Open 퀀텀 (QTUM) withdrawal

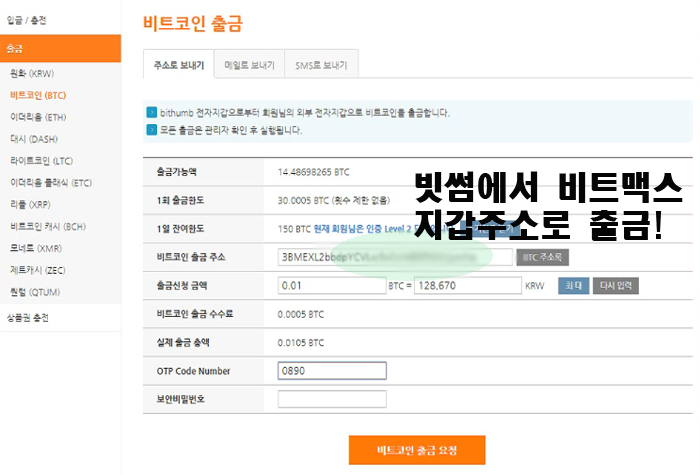pyautogui.click(x=35, y=292)
